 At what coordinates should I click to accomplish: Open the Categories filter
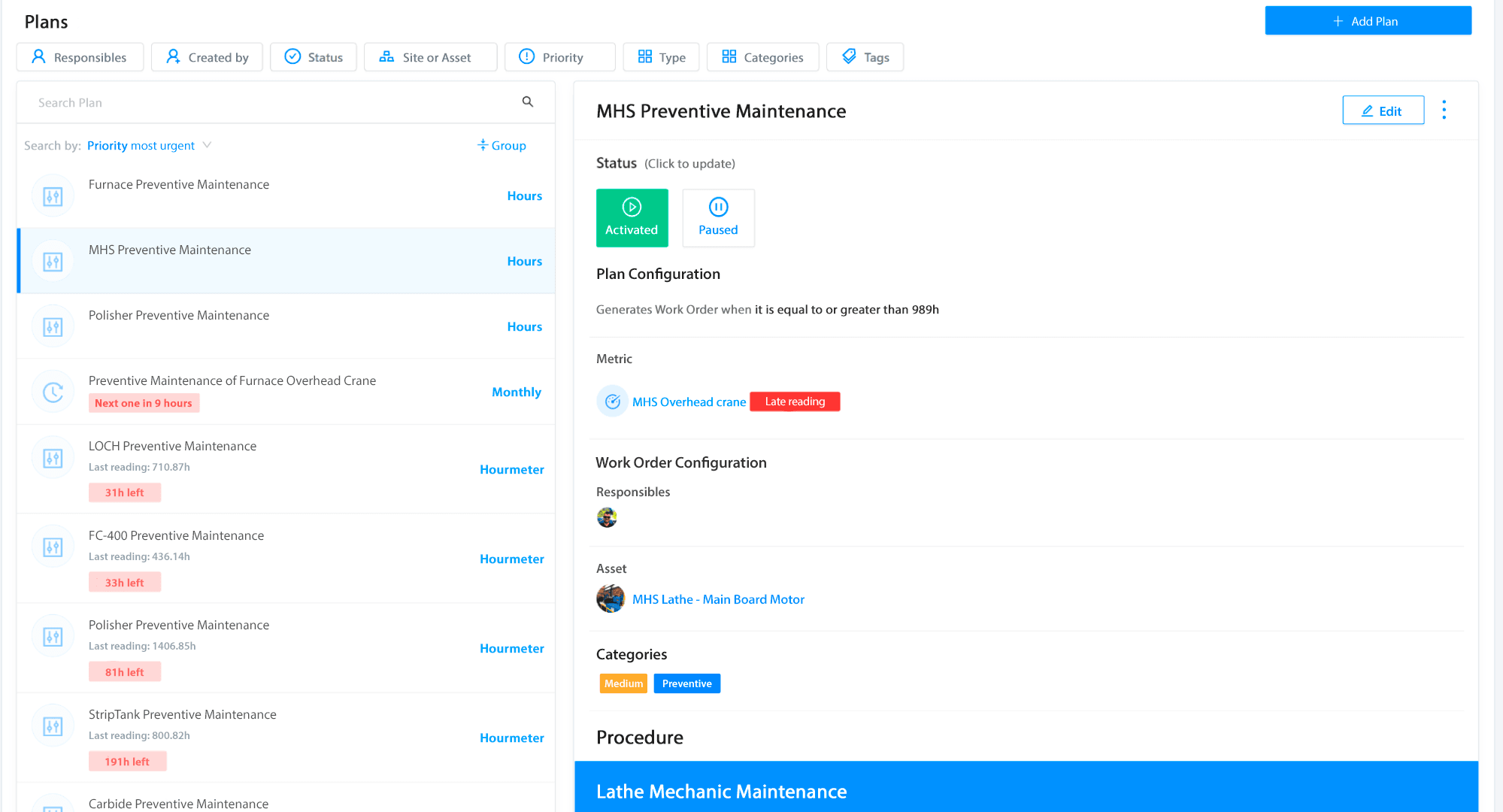click(x=762, y=57)
